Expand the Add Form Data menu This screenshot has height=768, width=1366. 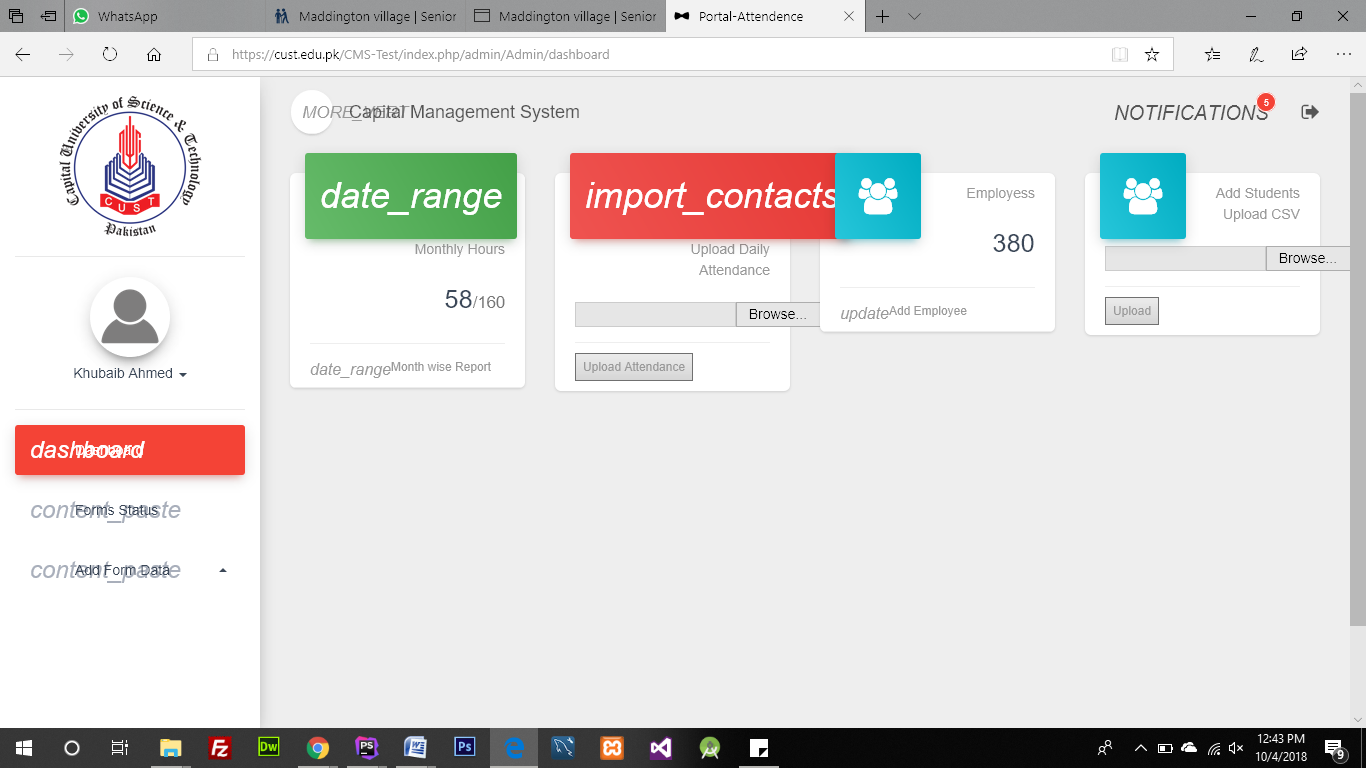(130, 570)
